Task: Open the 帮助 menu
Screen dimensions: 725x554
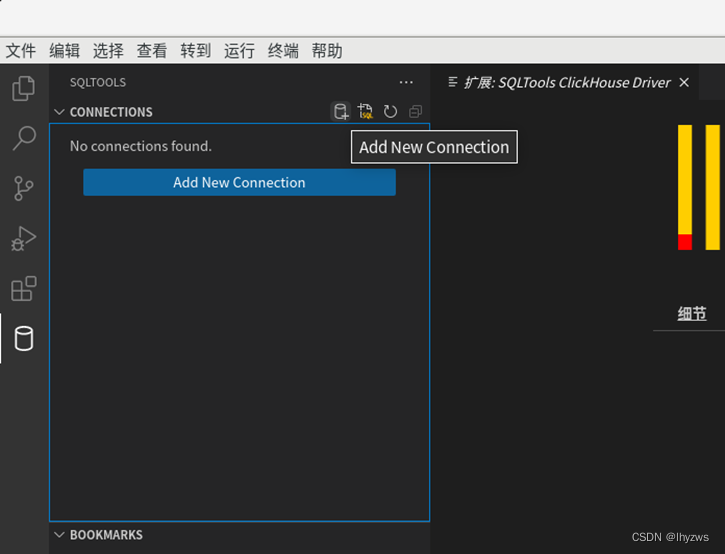Action: click(327, 50)
